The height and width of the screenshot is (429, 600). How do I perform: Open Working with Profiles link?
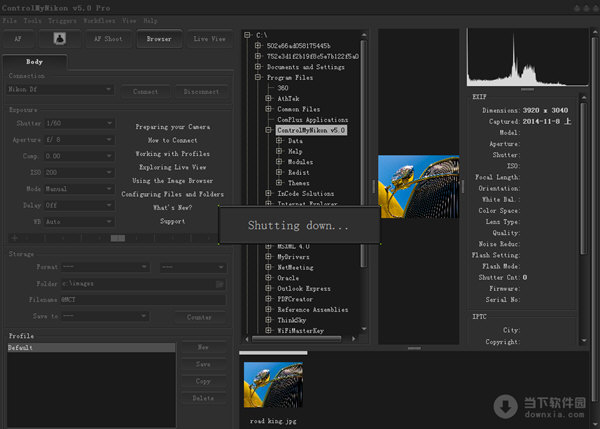[173, 153]
